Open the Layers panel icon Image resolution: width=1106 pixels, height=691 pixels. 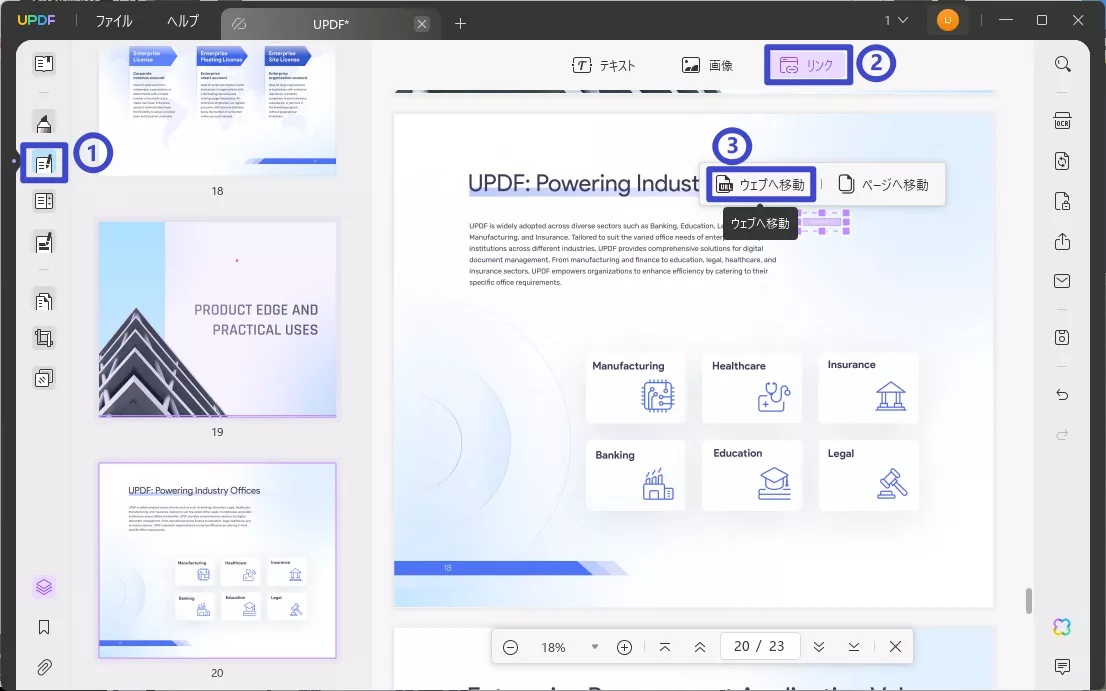pyautogui.click(x=44, y=587)
